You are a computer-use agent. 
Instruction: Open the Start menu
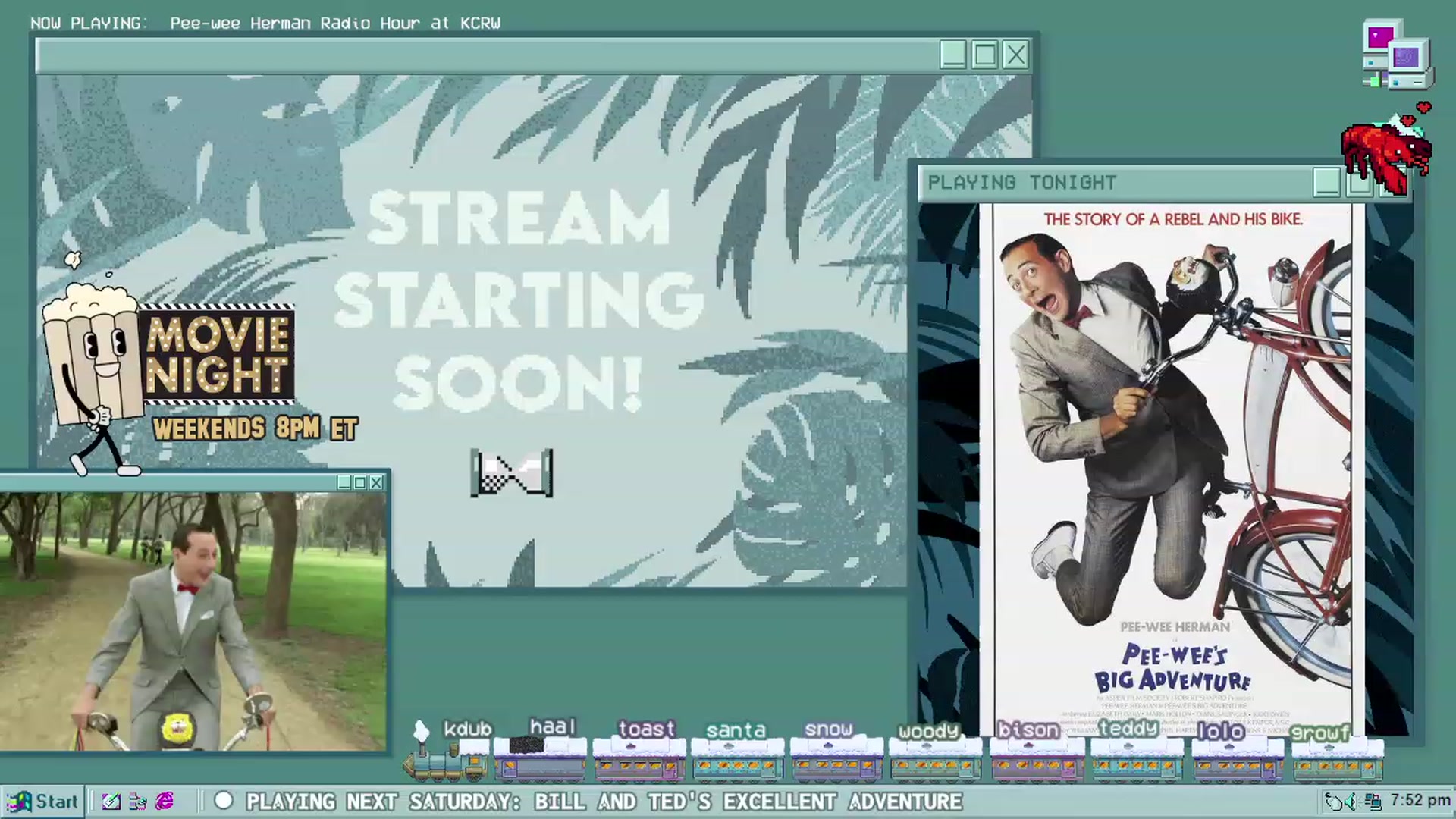tap(42, 802)
